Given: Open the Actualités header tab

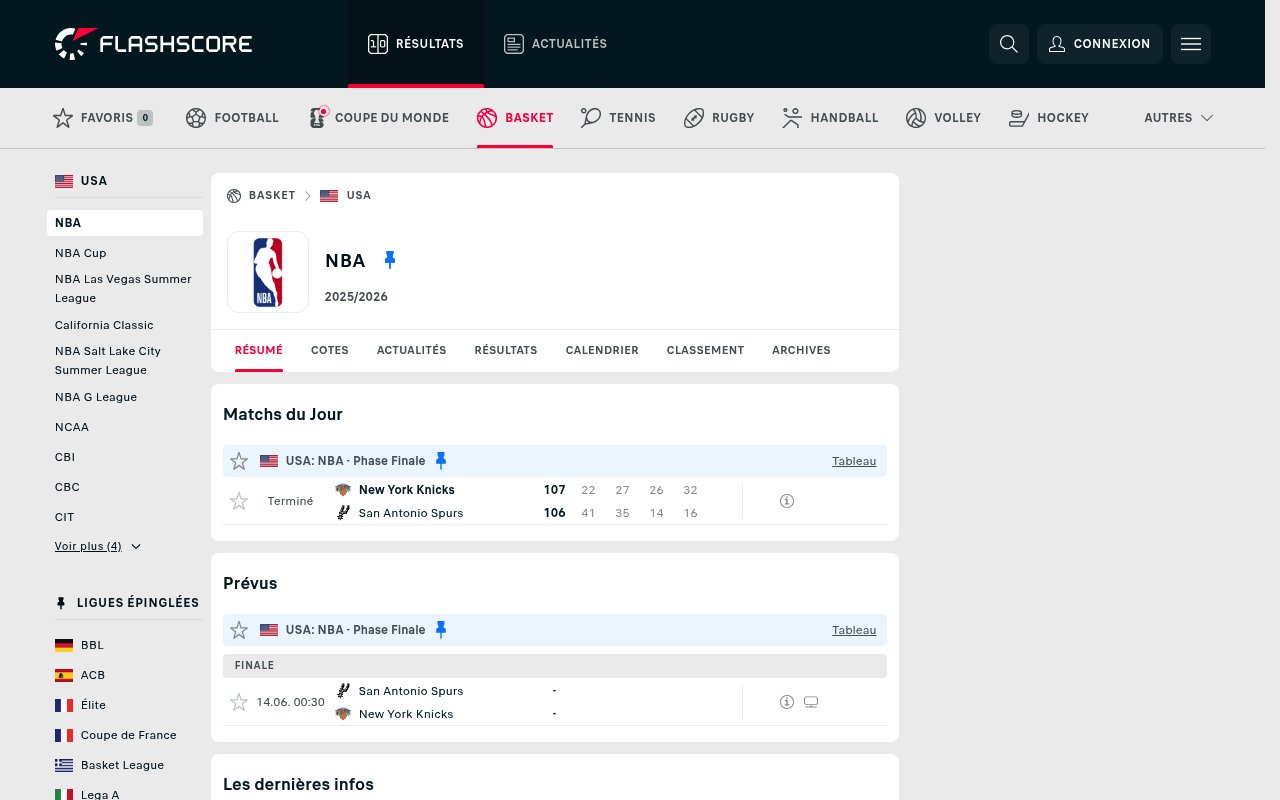Looking at the screenshot, I should [x=556, y=44].
